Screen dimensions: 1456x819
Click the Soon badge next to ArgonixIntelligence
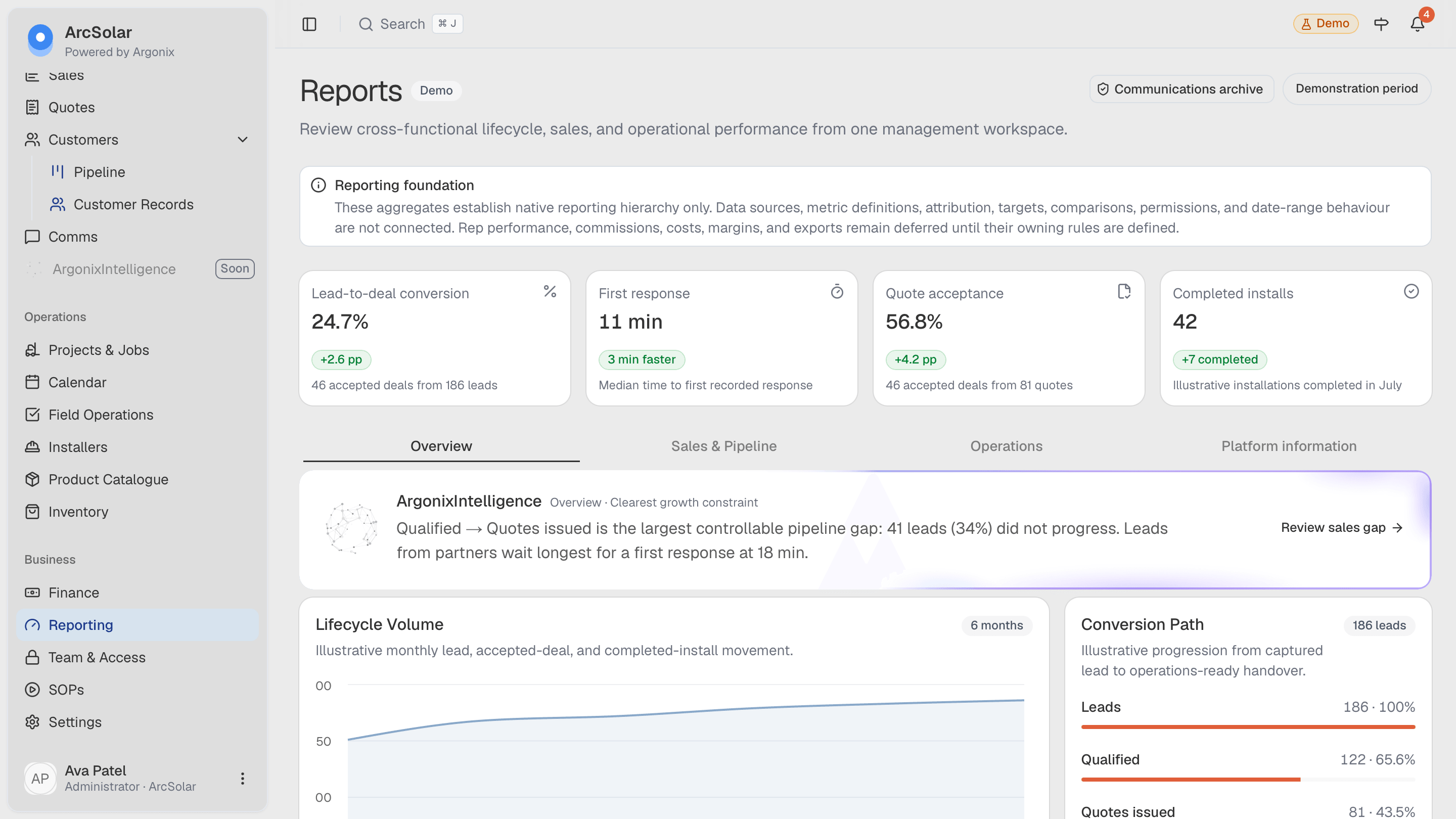235,268
